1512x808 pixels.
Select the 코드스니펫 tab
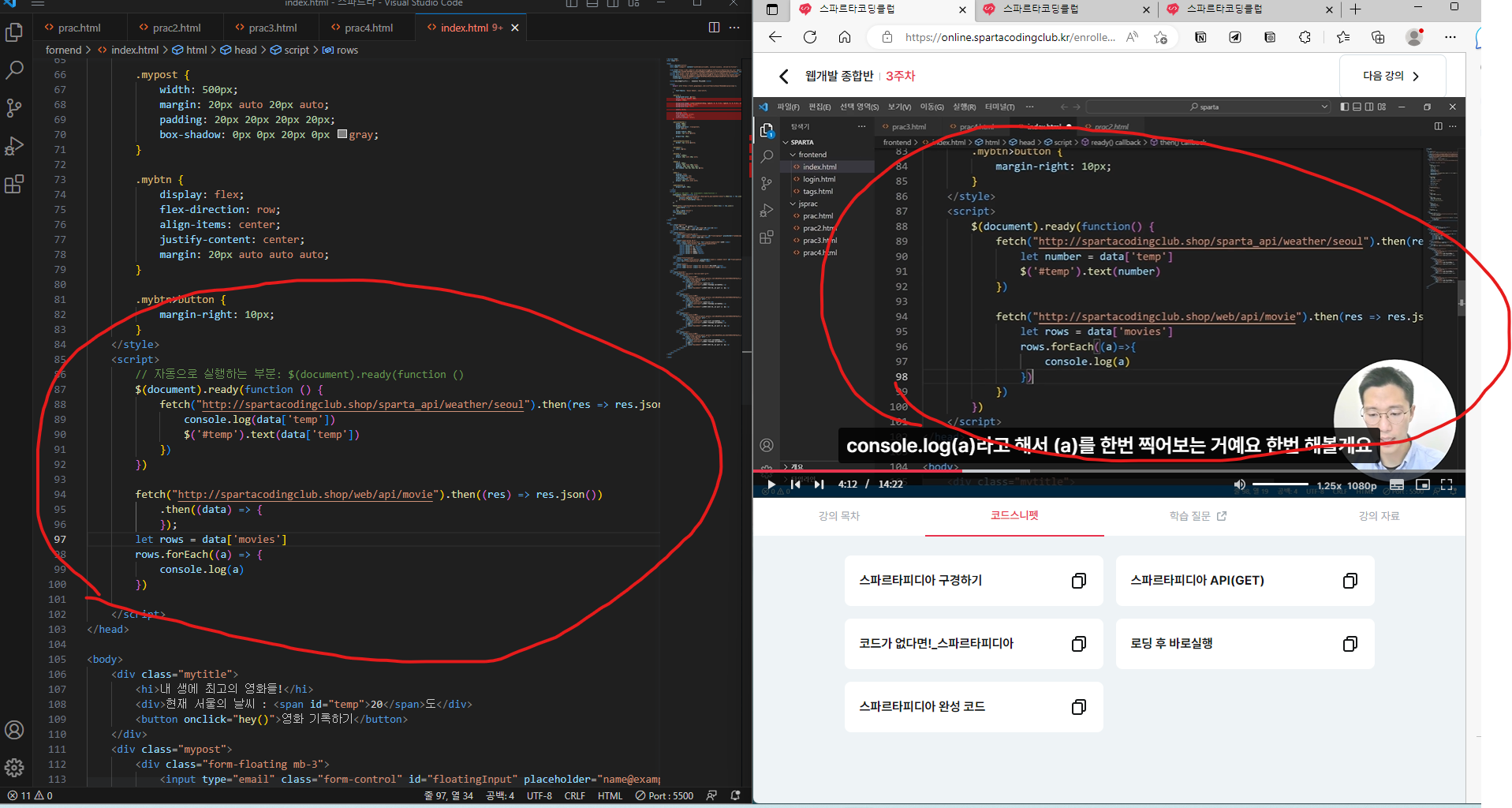[x=1014, y=516]
